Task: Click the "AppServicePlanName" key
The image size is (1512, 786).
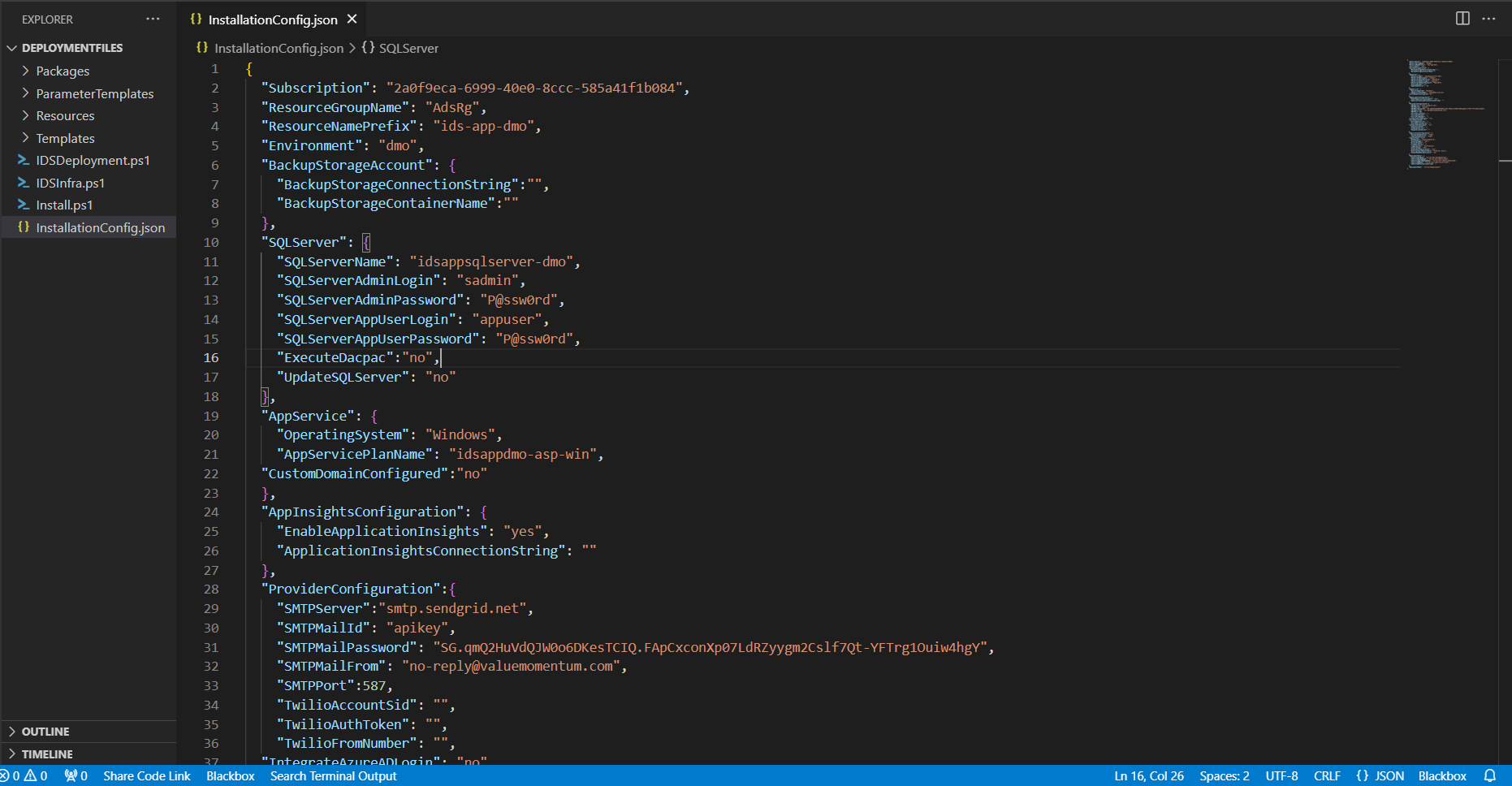Action: point(354,455)
